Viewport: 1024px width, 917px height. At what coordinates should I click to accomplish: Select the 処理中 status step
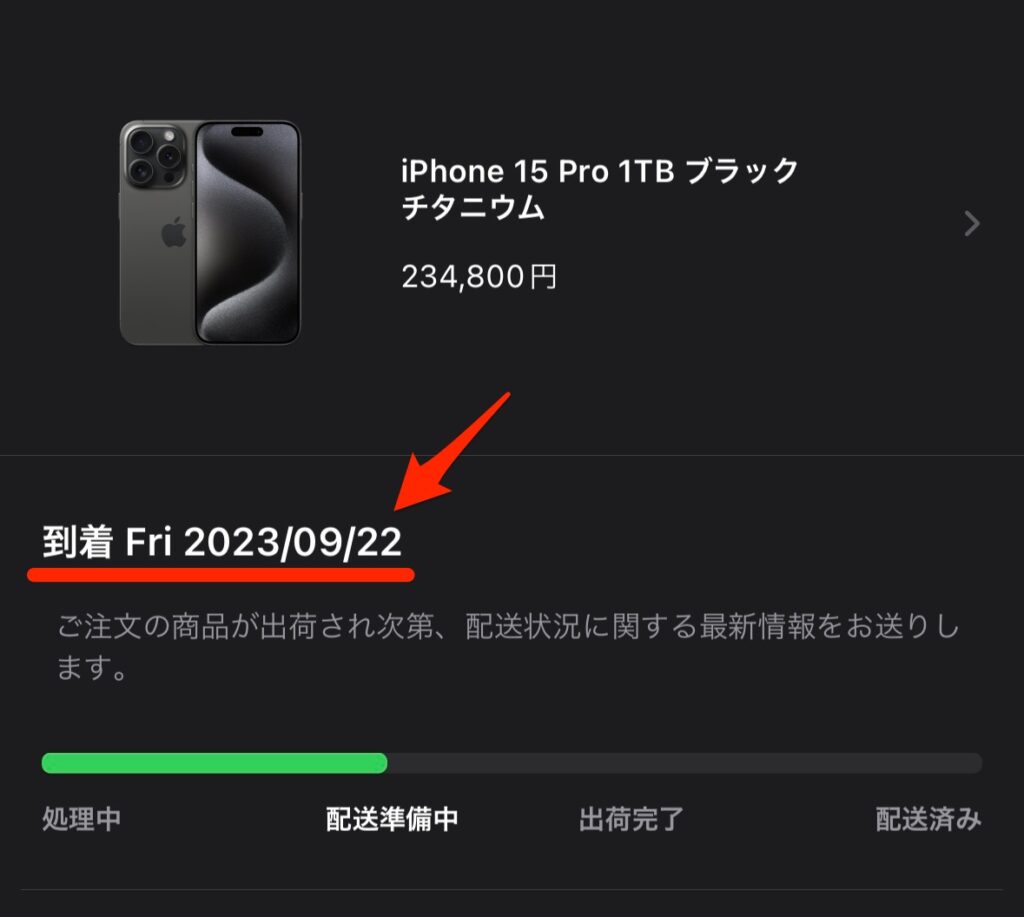tap(82, 818)
